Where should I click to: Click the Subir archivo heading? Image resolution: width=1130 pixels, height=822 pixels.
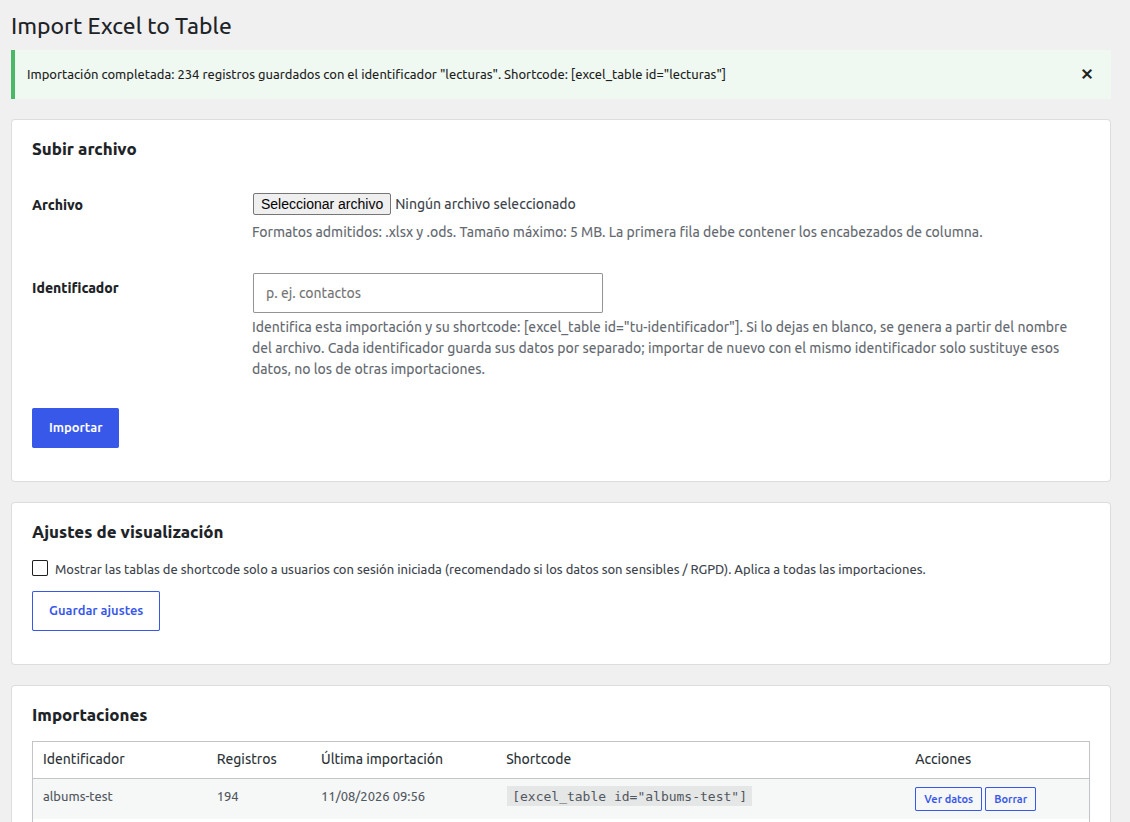coord(84,149)
